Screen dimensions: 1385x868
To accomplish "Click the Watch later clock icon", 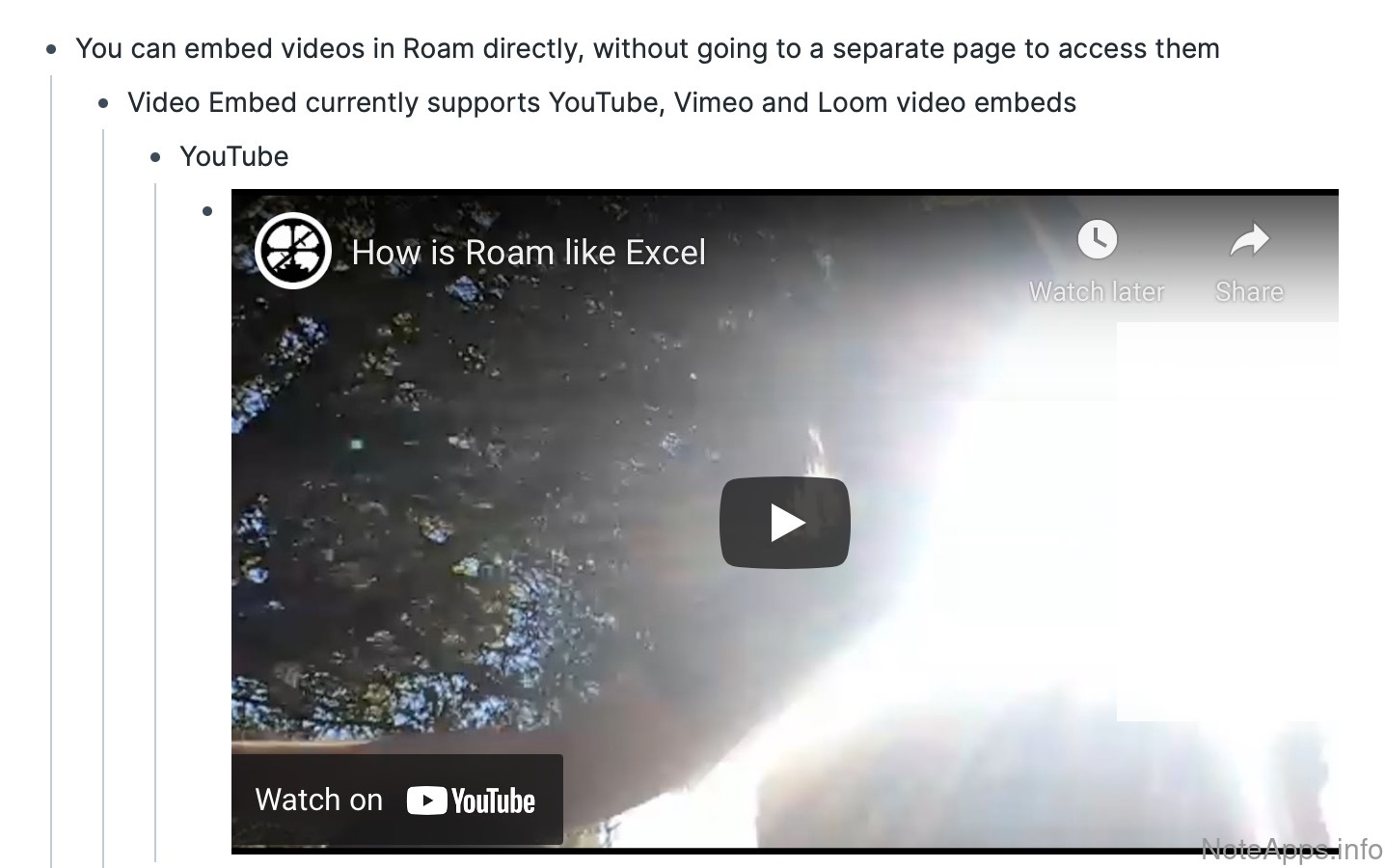I will (x=1097, y=239).
